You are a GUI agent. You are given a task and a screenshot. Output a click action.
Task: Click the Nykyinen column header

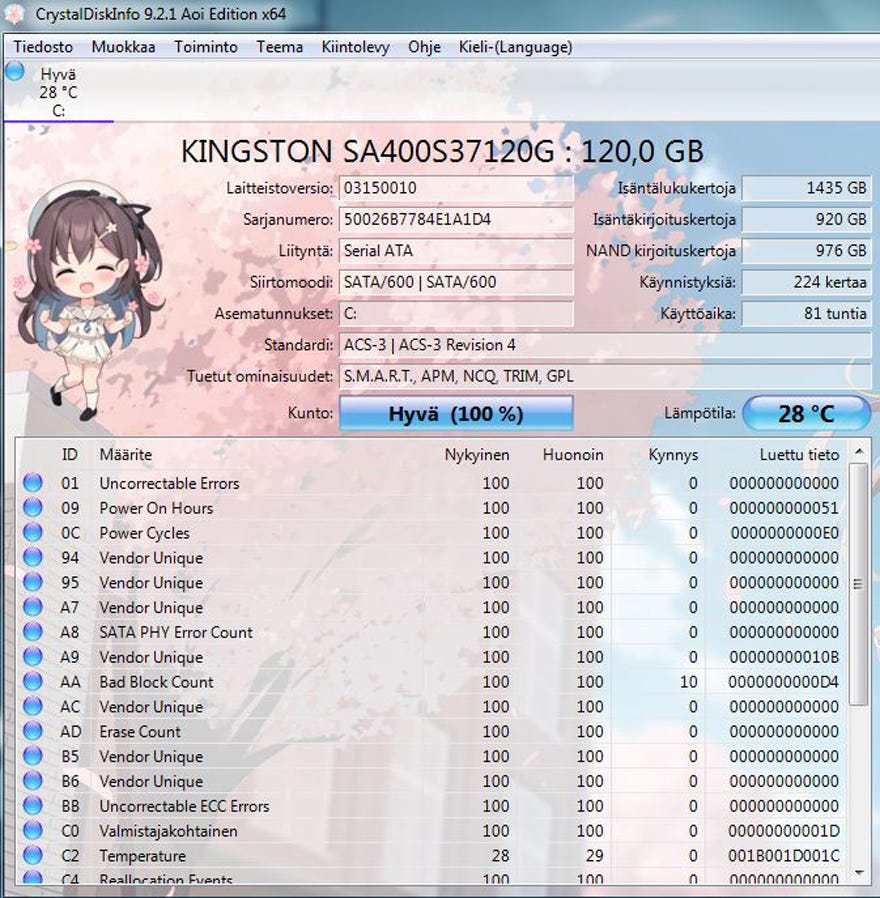[x=476, y=455]
